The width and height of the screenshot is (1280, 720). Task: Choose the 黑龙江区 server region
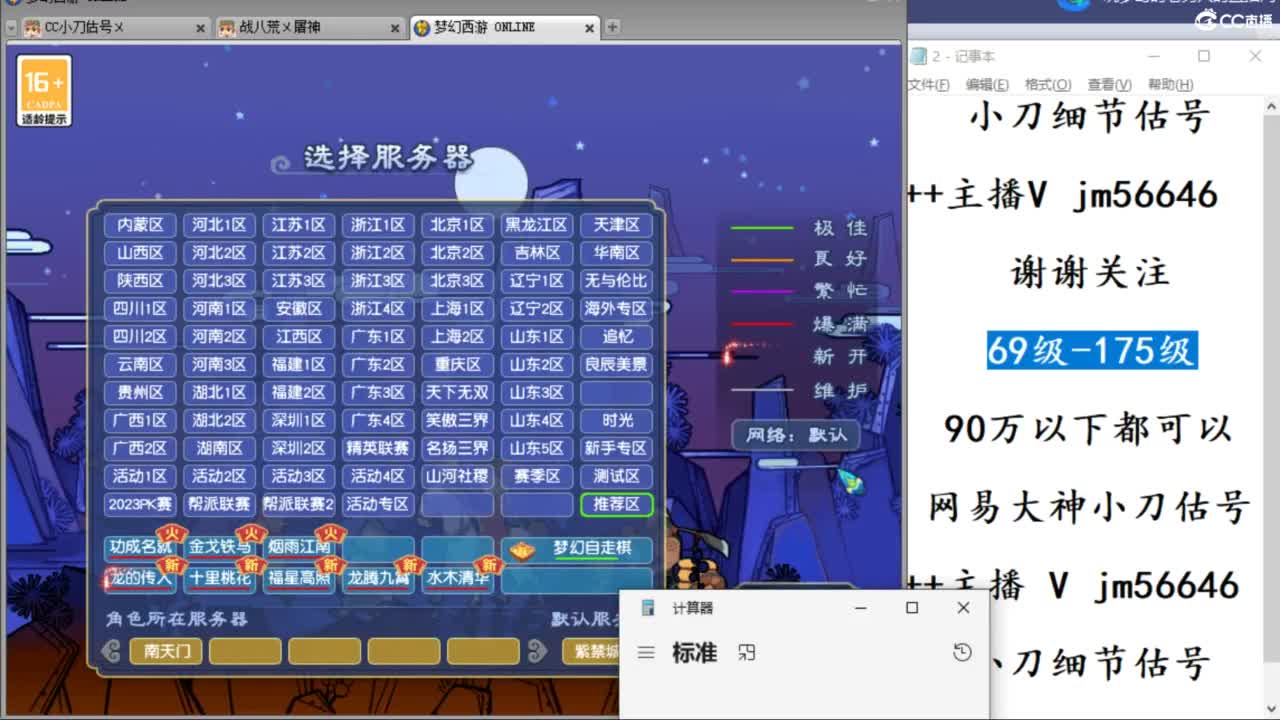click(x=536, y=225)
